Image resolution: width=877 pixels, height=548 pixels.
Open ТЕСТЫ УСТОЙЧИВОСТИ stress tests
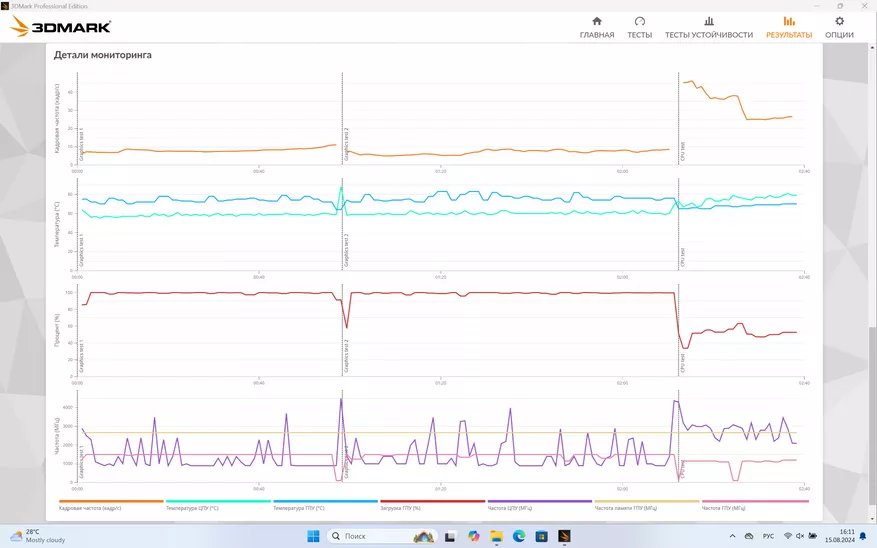coord(708,27)
